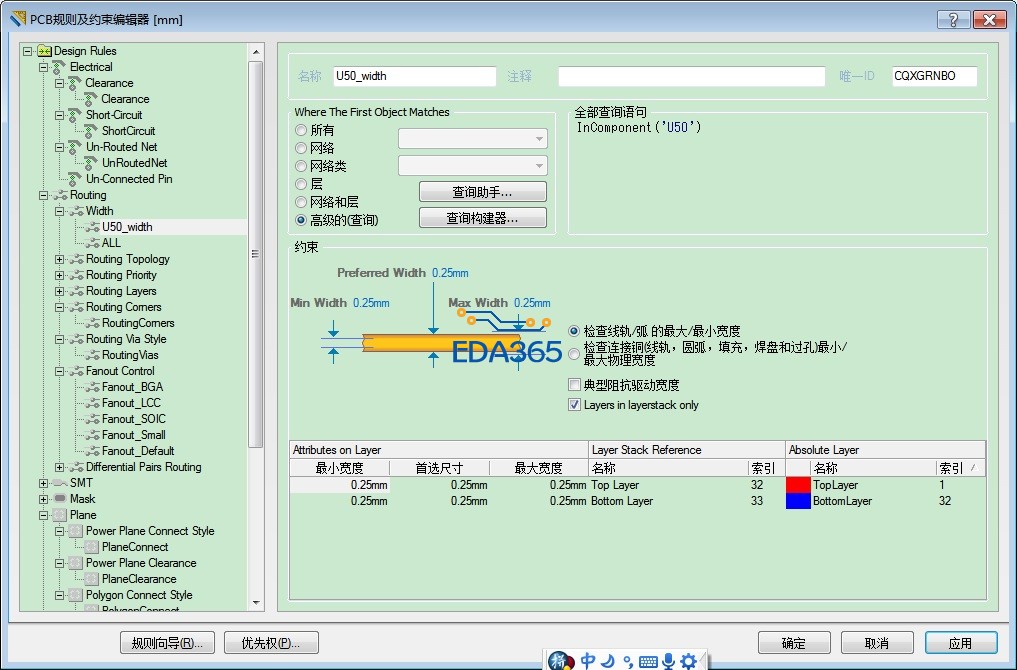Image resolution: width=1017 pixels, height=670 pixels.
Task: Click the SMT category icon
Action: (x=60, y=483)
